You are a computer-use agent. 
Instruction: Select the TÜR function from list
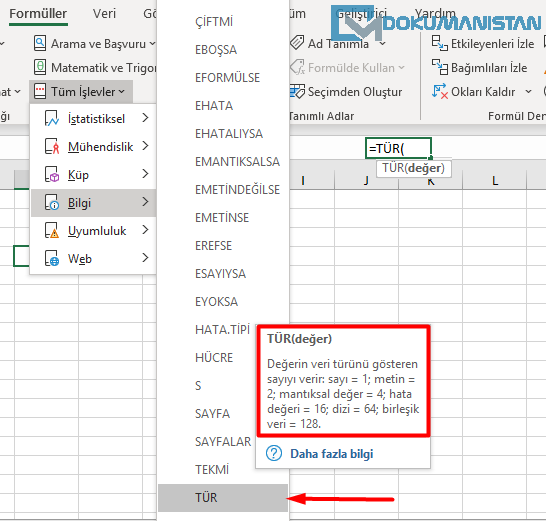(223, 498)
